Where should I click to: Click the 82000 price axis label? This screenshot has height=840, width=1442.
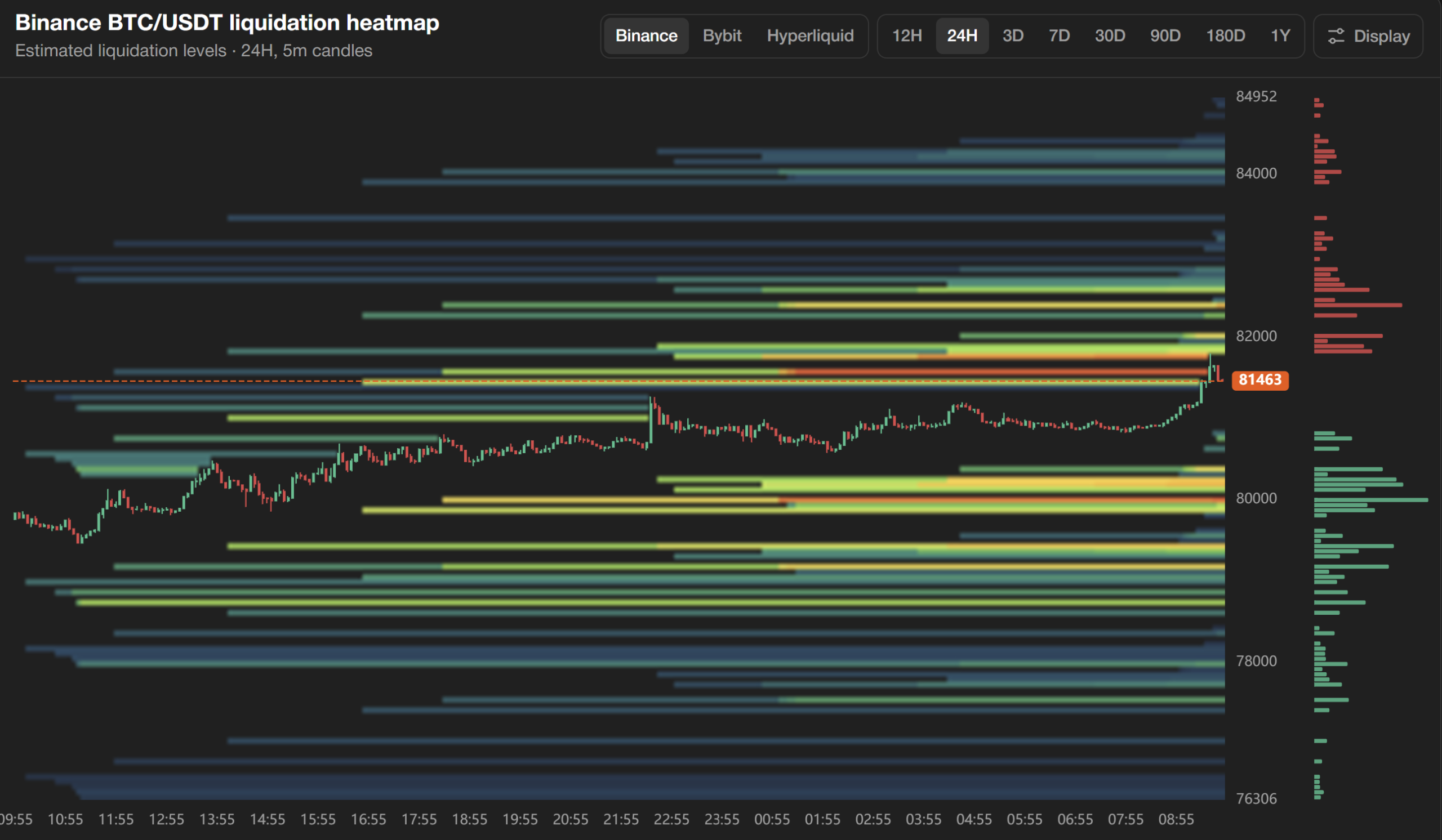point(1256,336)
